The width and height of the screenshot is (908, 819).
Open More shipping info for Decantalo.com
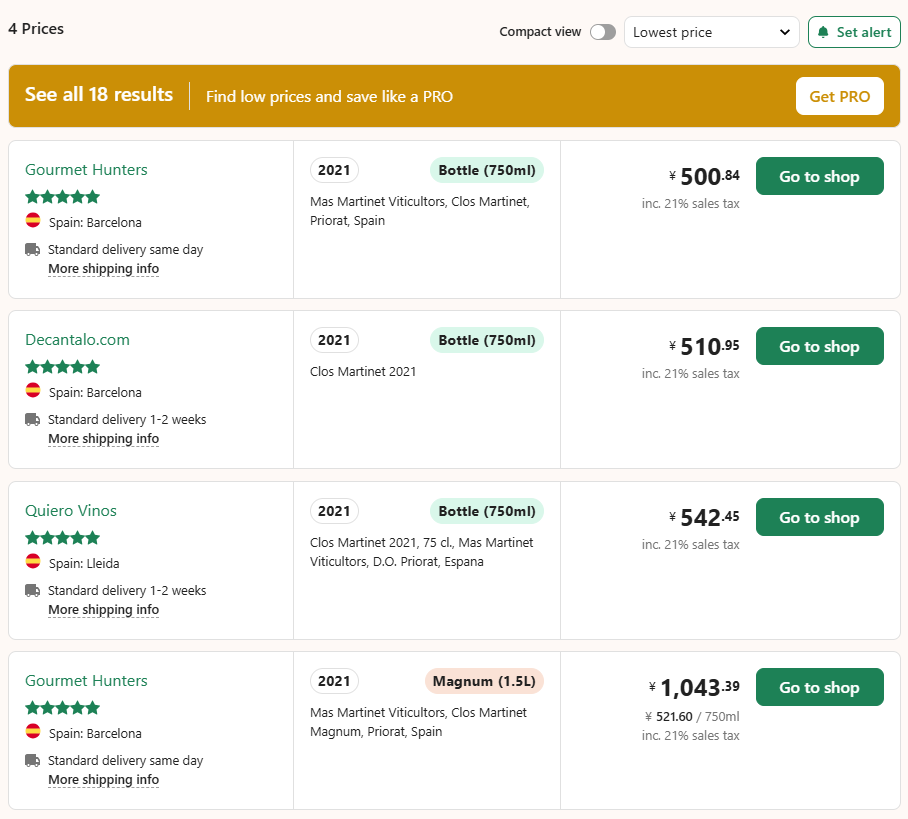pos(103,438)
